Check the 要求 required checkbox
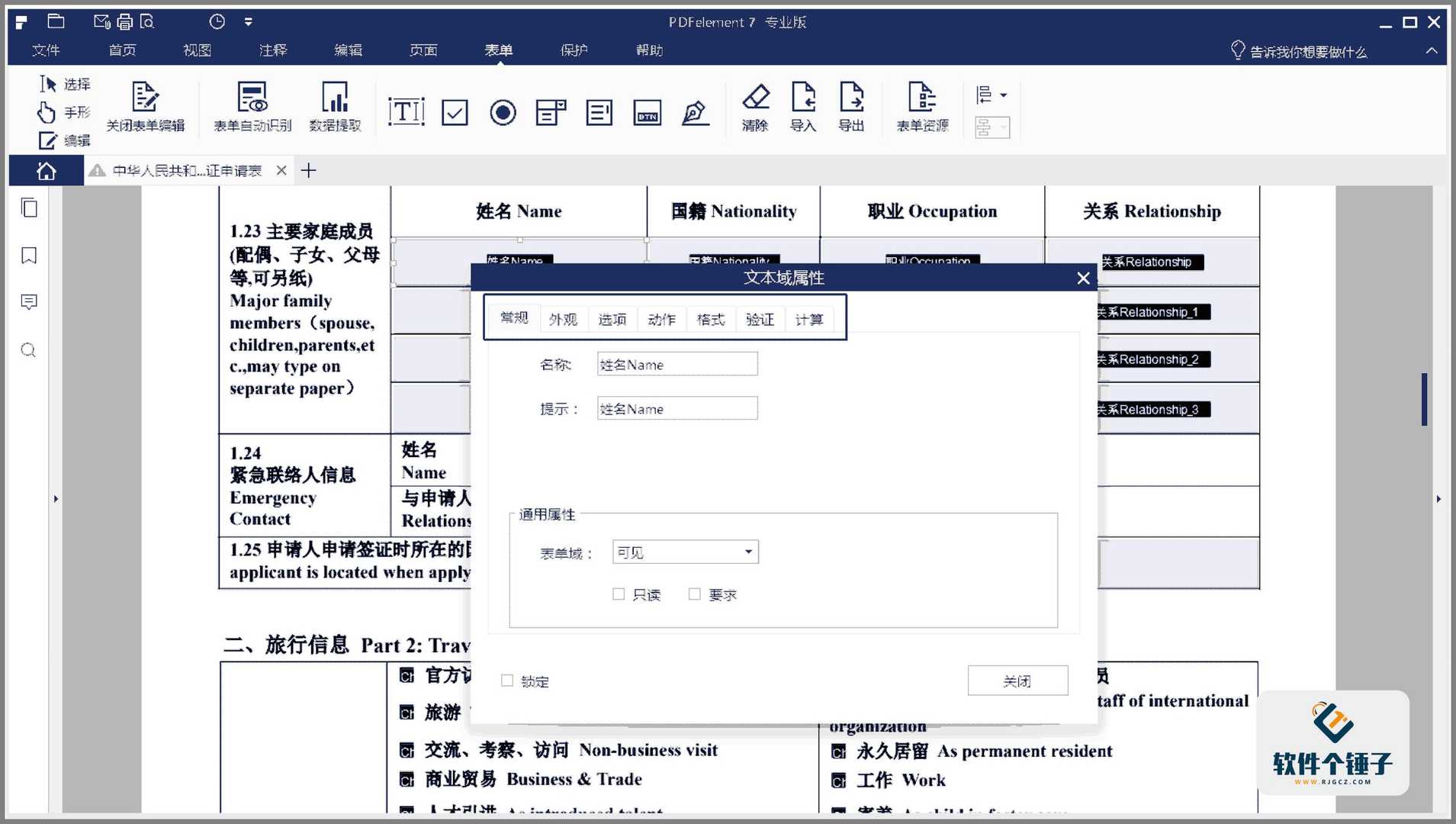The height and width of the screenshot is (824, 1456). tap(694, 594)
